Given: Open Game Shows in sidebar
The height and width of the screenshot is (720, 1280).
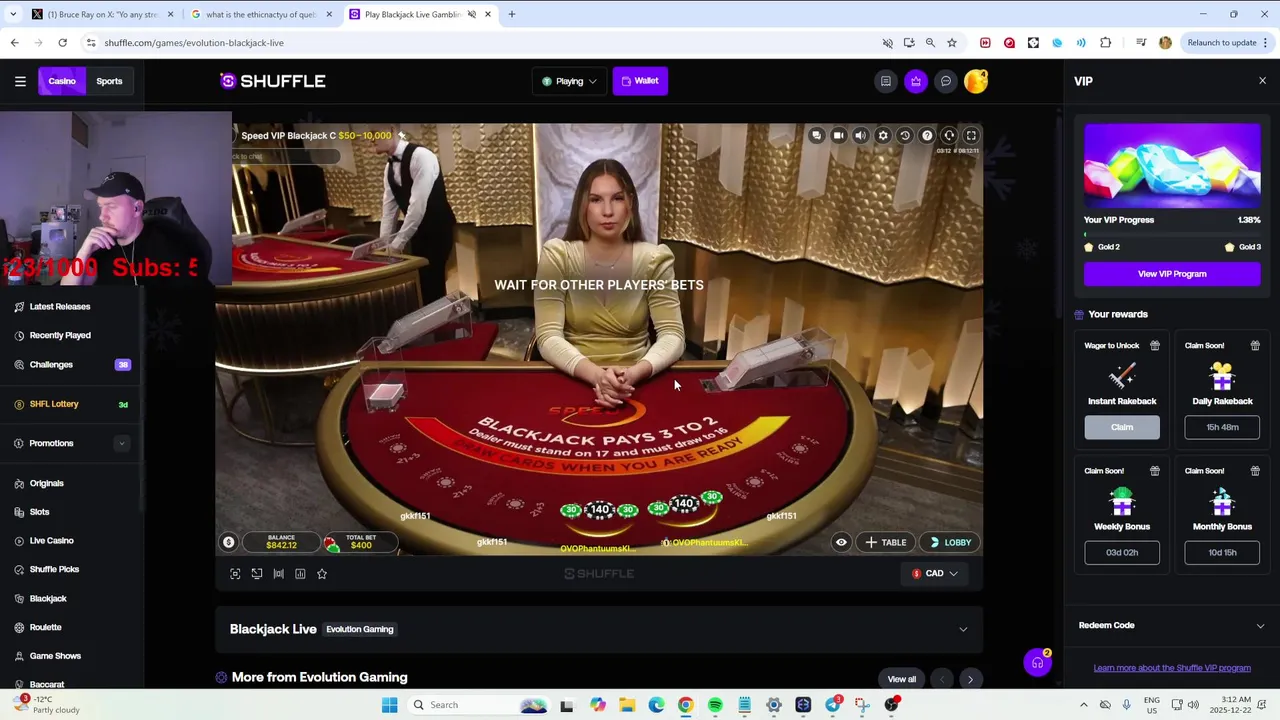Looking at the screenshot, I should pos(55,656).
